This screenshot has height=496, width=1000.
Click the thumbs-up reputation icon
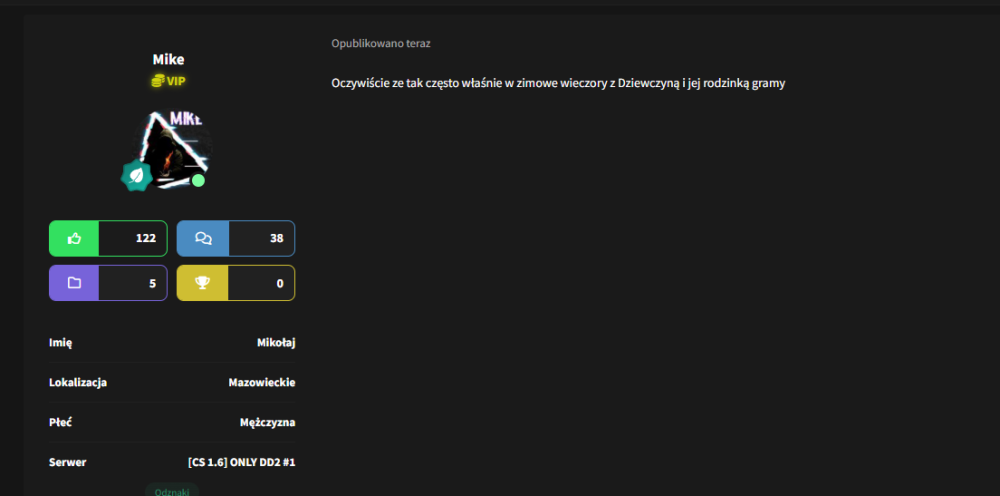74,238
